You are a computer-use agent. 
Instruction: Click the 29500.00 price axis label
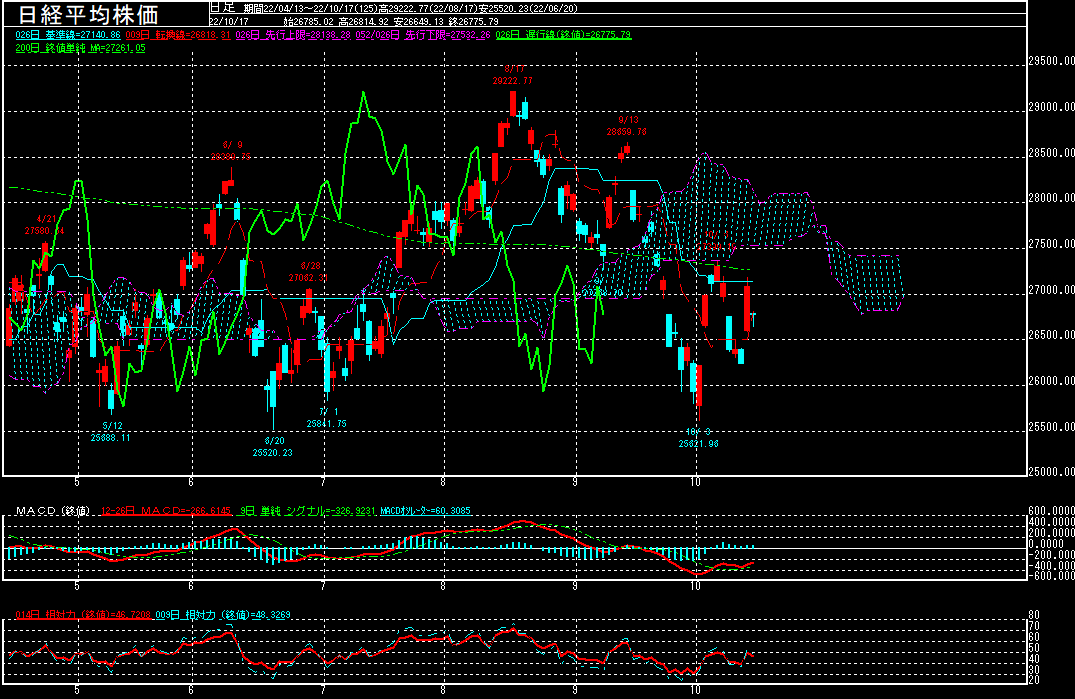[1051, 61]
